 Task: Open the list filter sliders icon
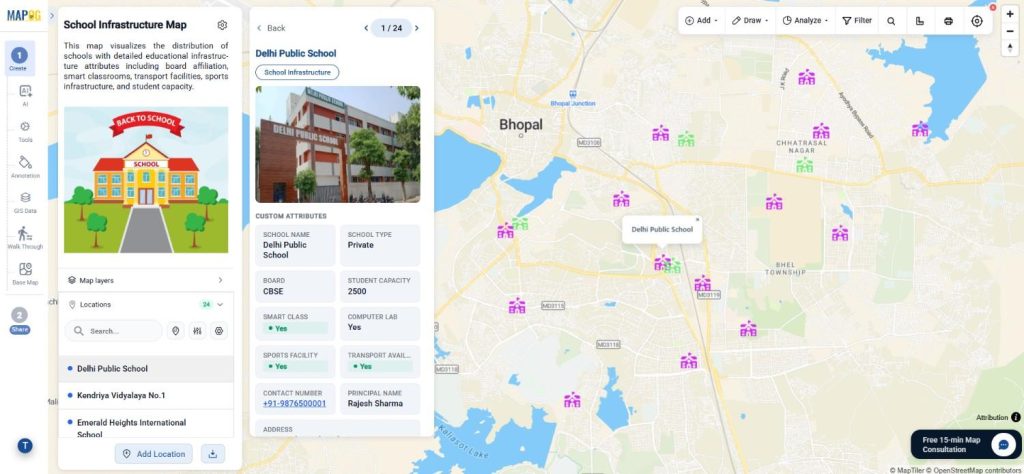click(x=197, y=331)
